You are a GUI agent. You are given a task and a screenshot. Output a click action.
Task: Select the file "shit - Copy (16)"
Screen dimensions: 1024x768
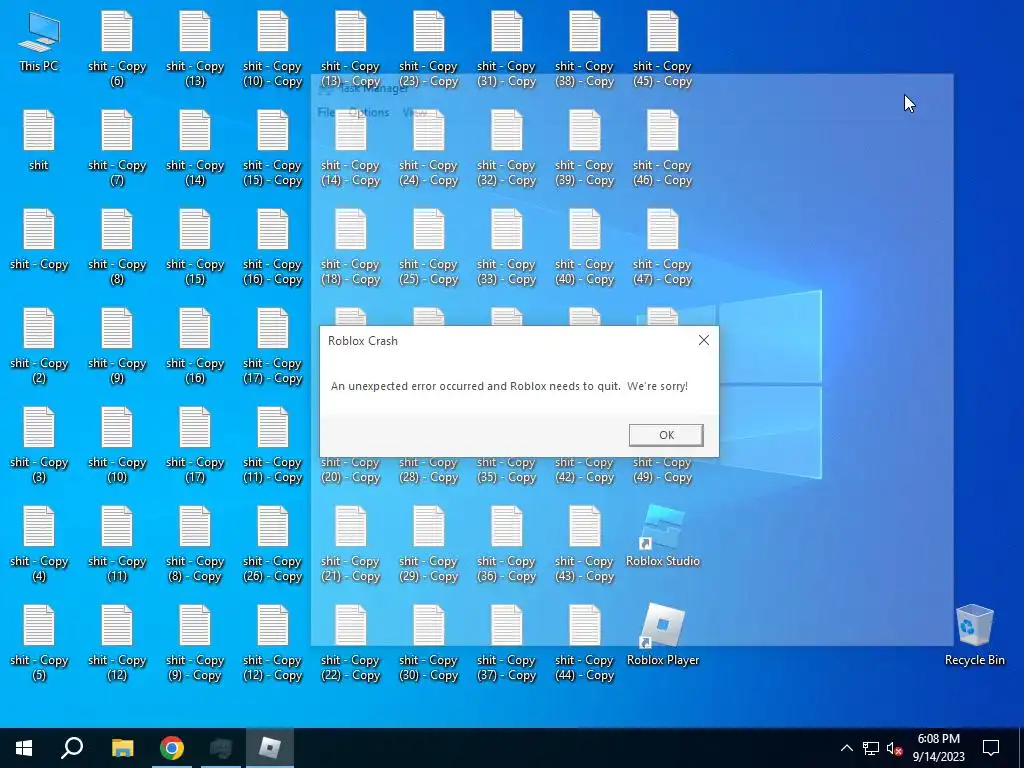tap(195, 345)
